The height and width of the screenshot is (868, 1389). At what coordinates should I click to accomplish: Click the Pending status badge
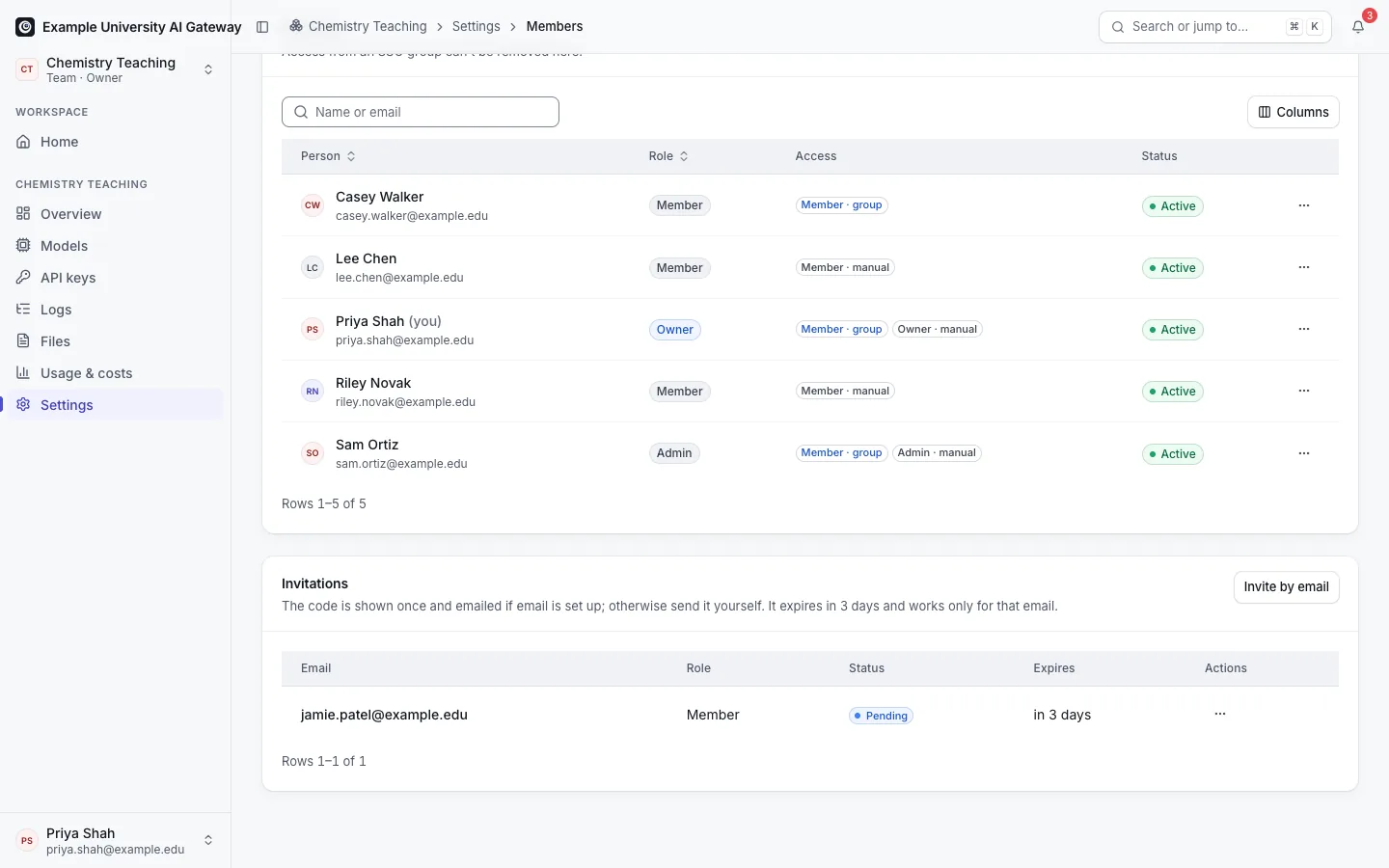881,716
